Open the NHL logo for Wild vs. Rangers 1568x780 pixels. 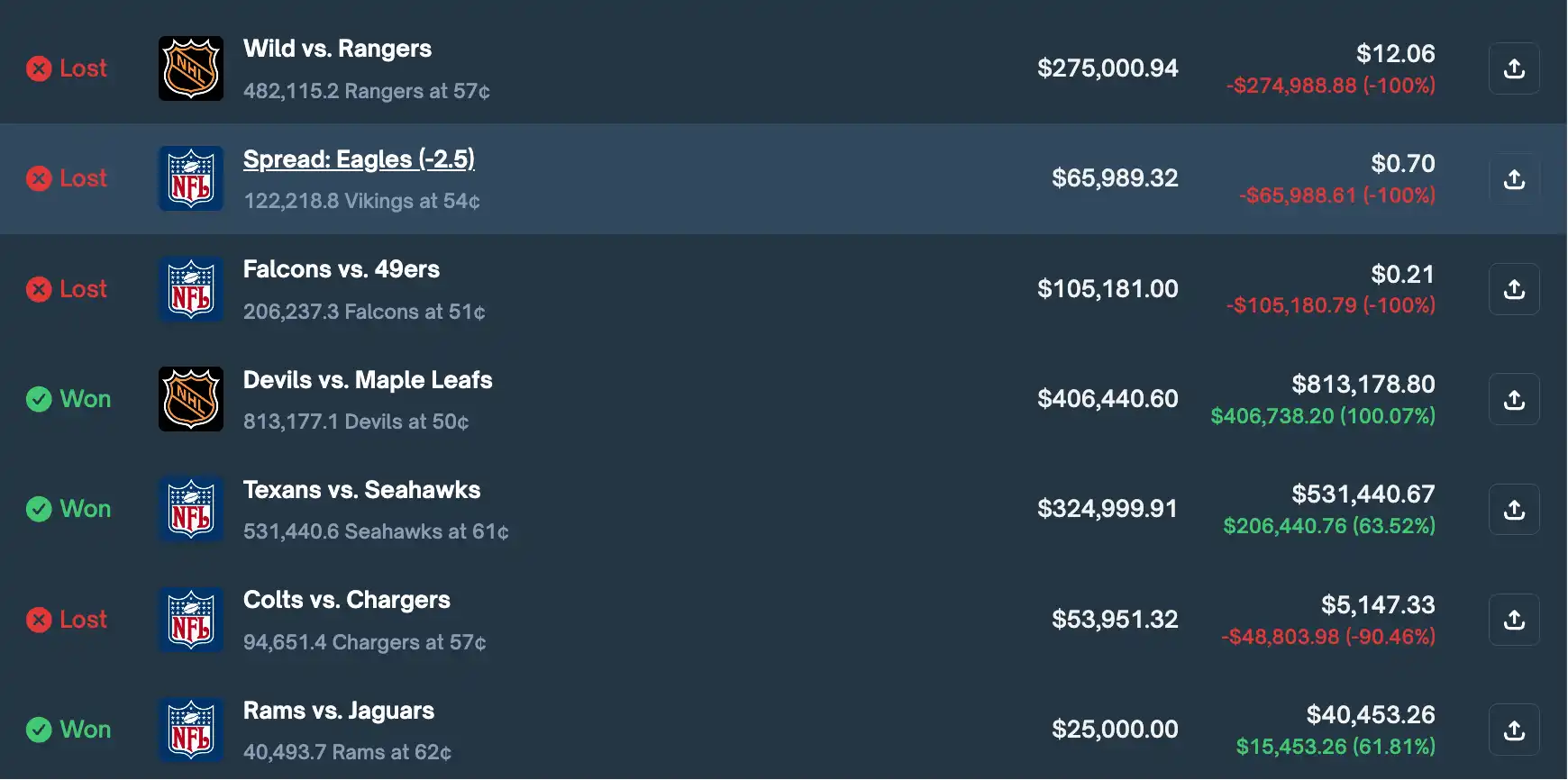tap(191, 68)
